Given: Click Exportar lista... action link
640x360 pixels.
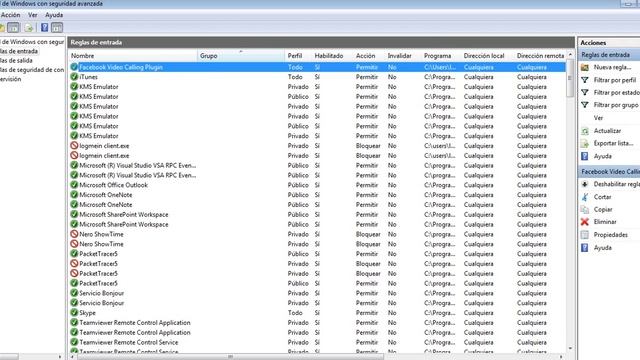Looking at the screenshot, I should coord(613,143).
